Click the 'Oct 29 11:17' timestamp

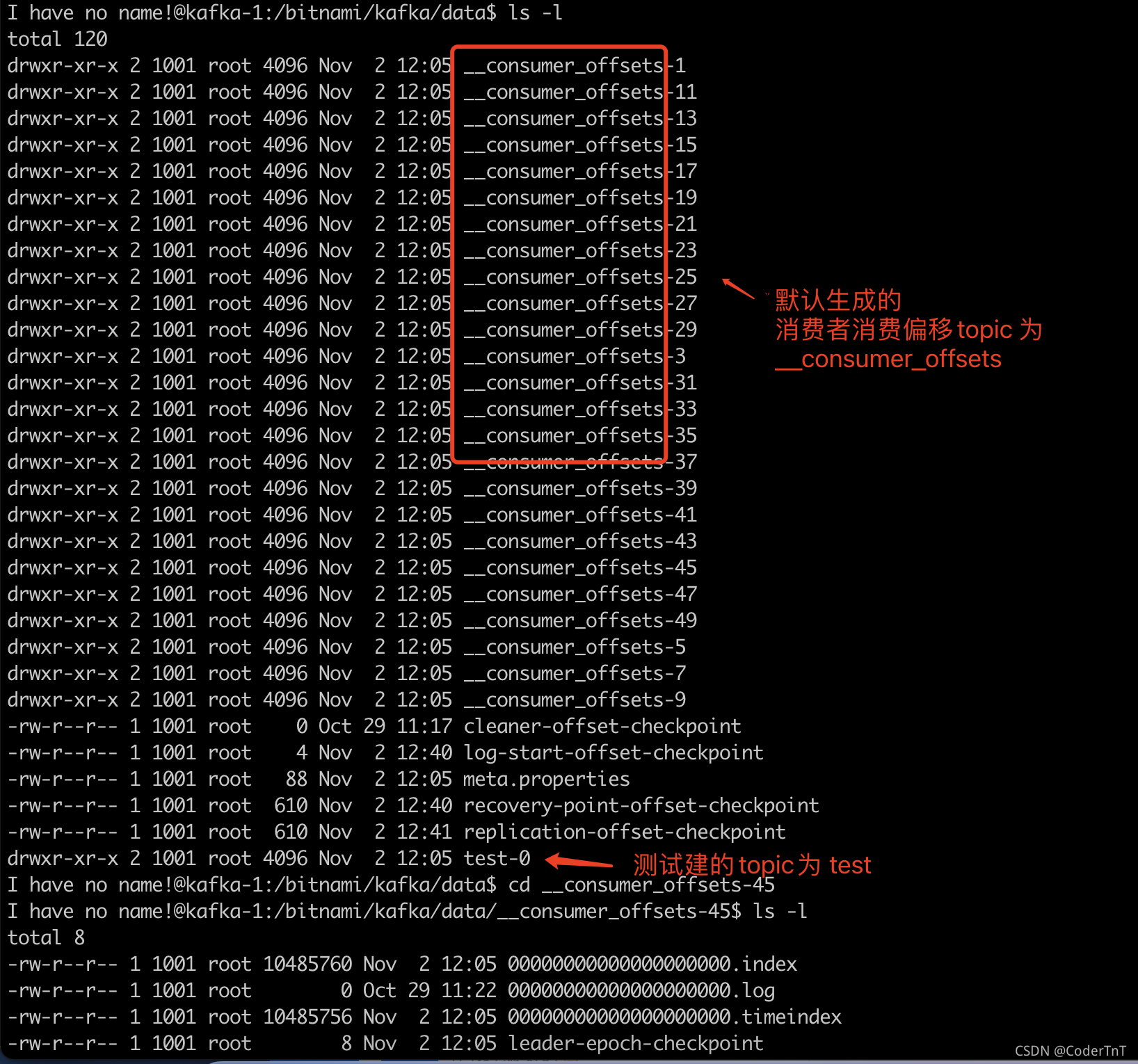point(385,726)
